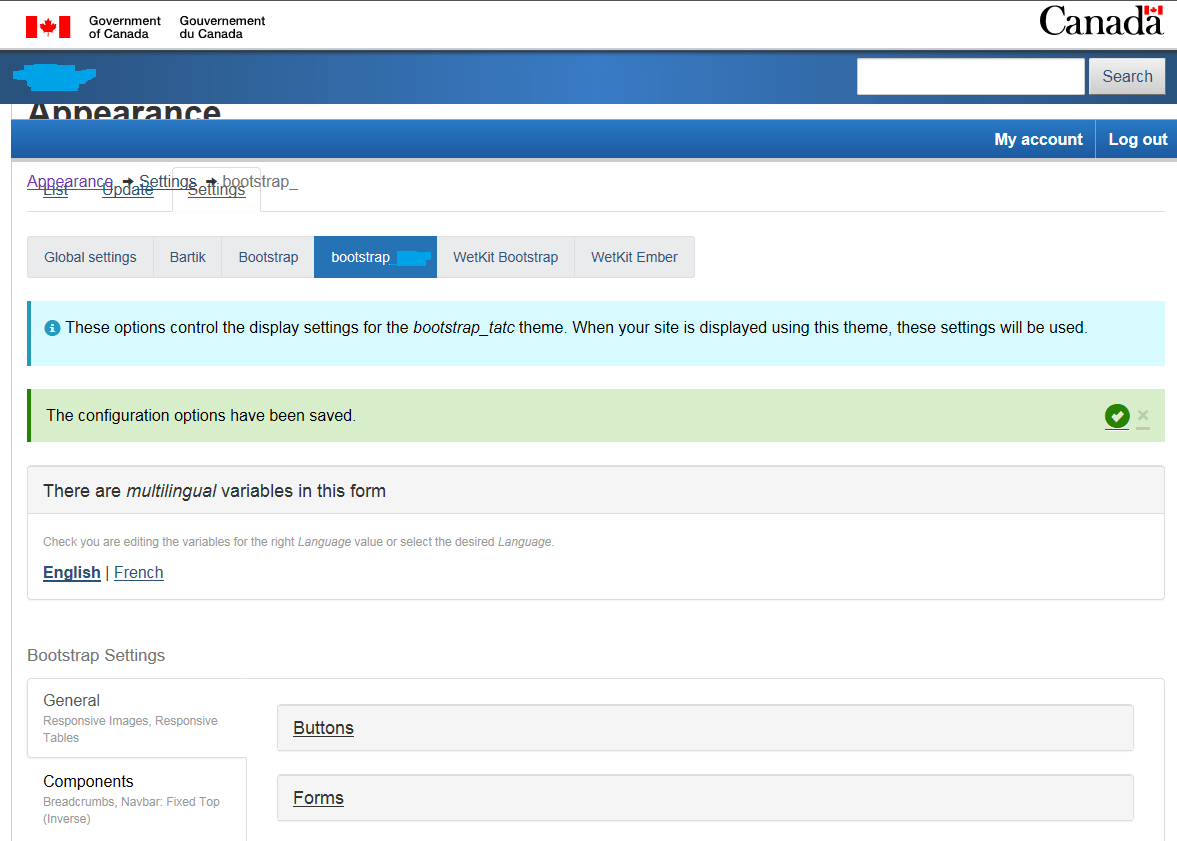Click the Search button
This screenshot has height=841, width=1177.
(1127, 76)
